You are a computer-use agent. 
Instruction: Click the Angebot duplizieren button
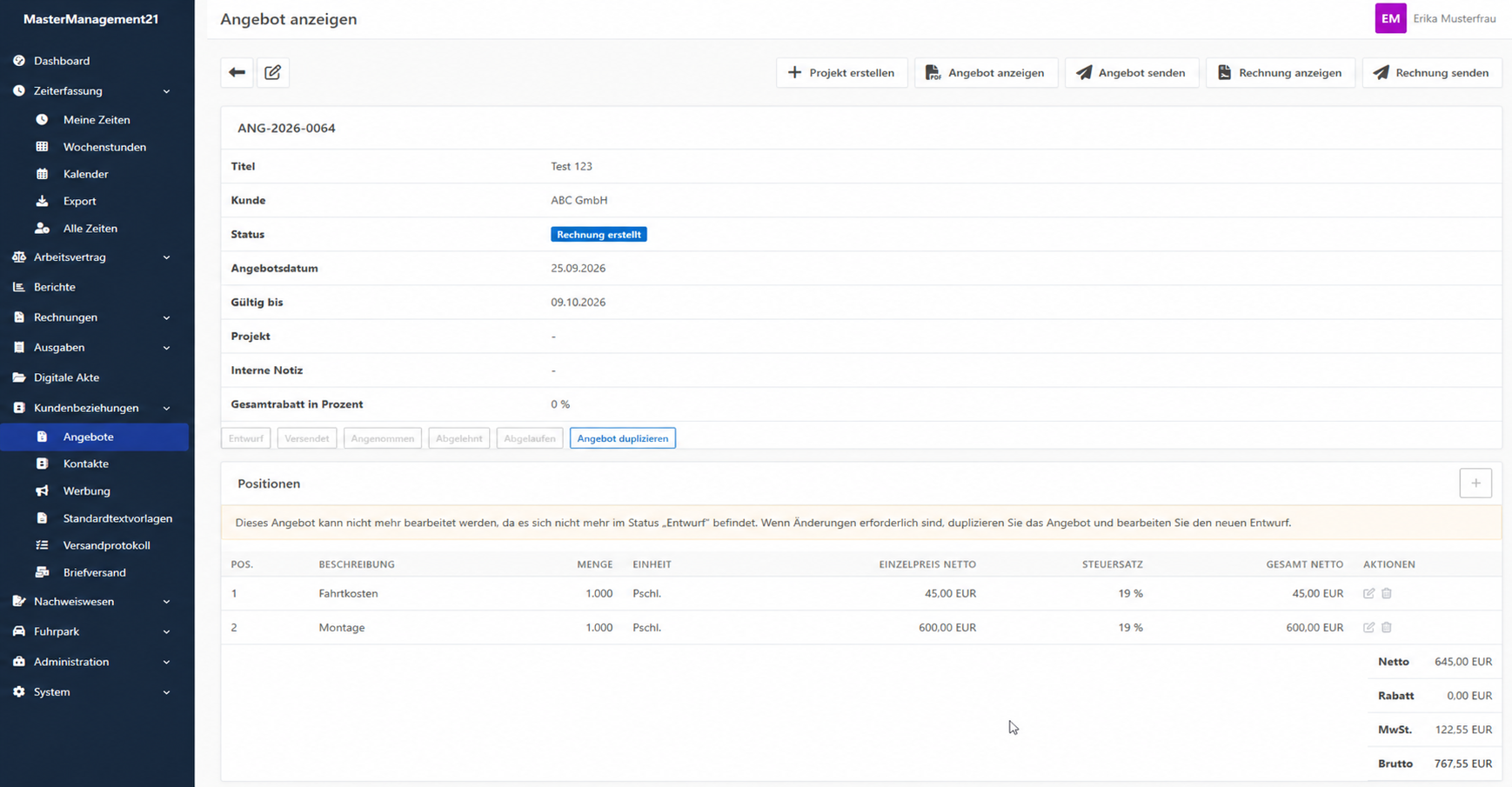[x=623, y=438]
